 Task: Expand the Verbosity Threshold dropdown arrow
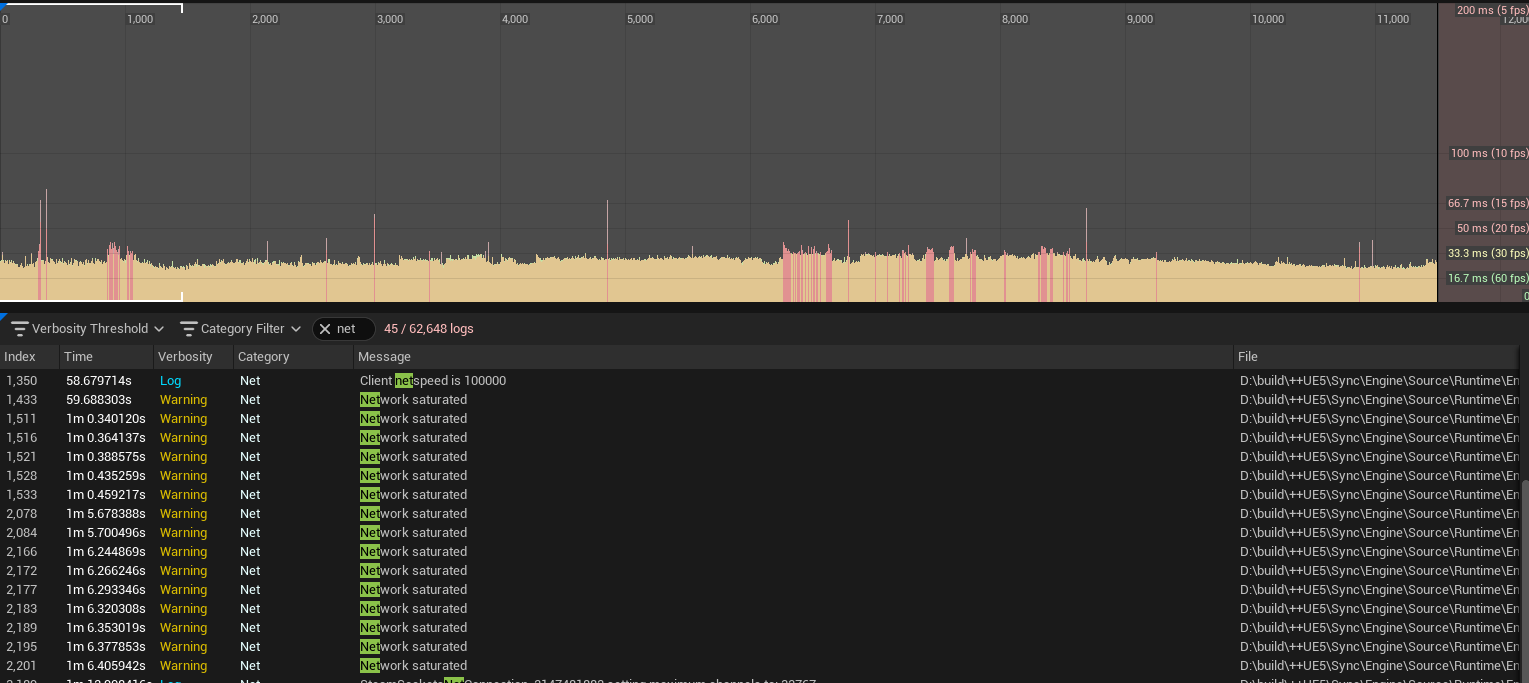159,329
